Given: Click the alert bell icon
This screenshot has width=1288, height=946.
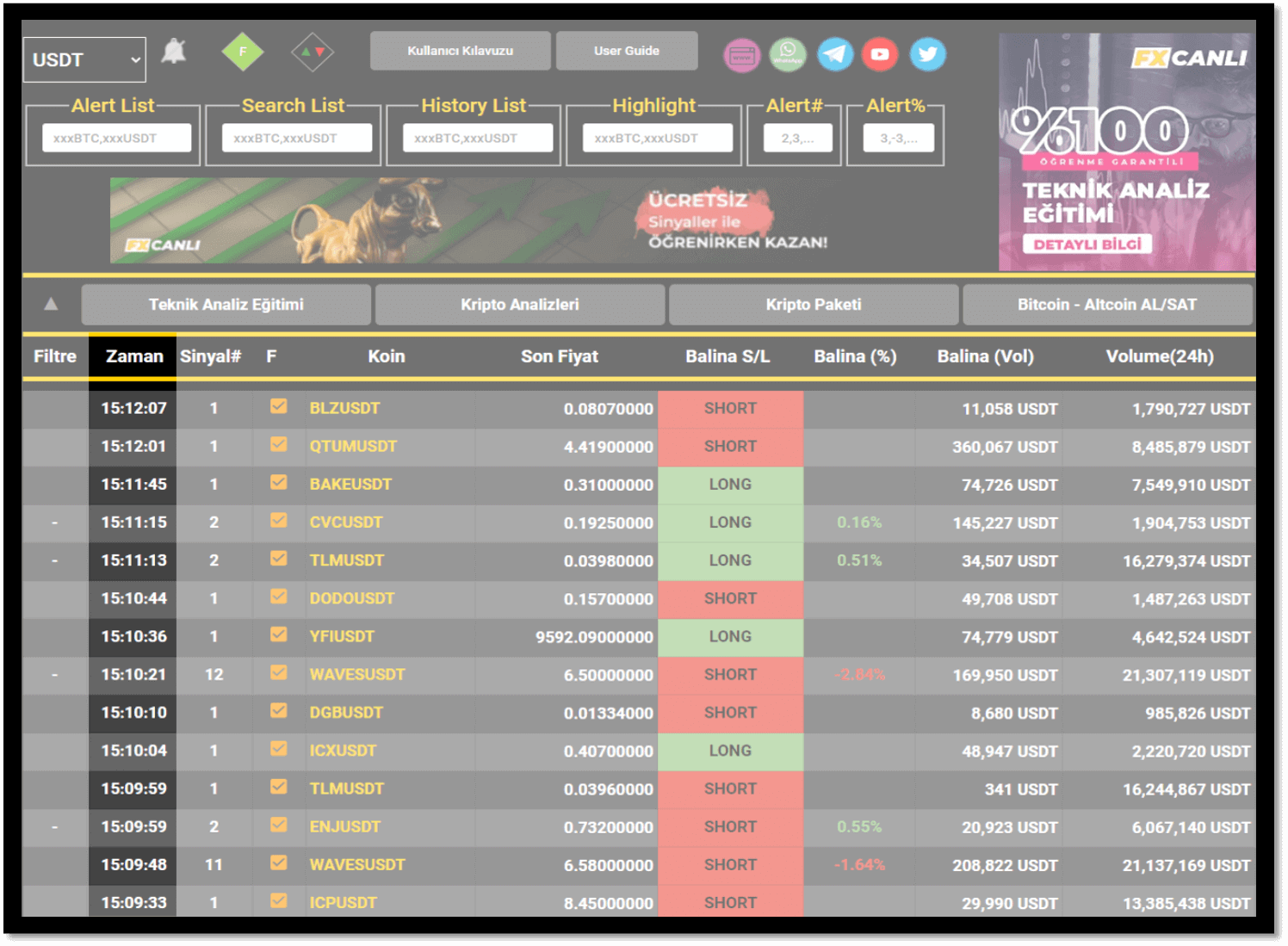Looking at the screenshot, I should 174,52.
